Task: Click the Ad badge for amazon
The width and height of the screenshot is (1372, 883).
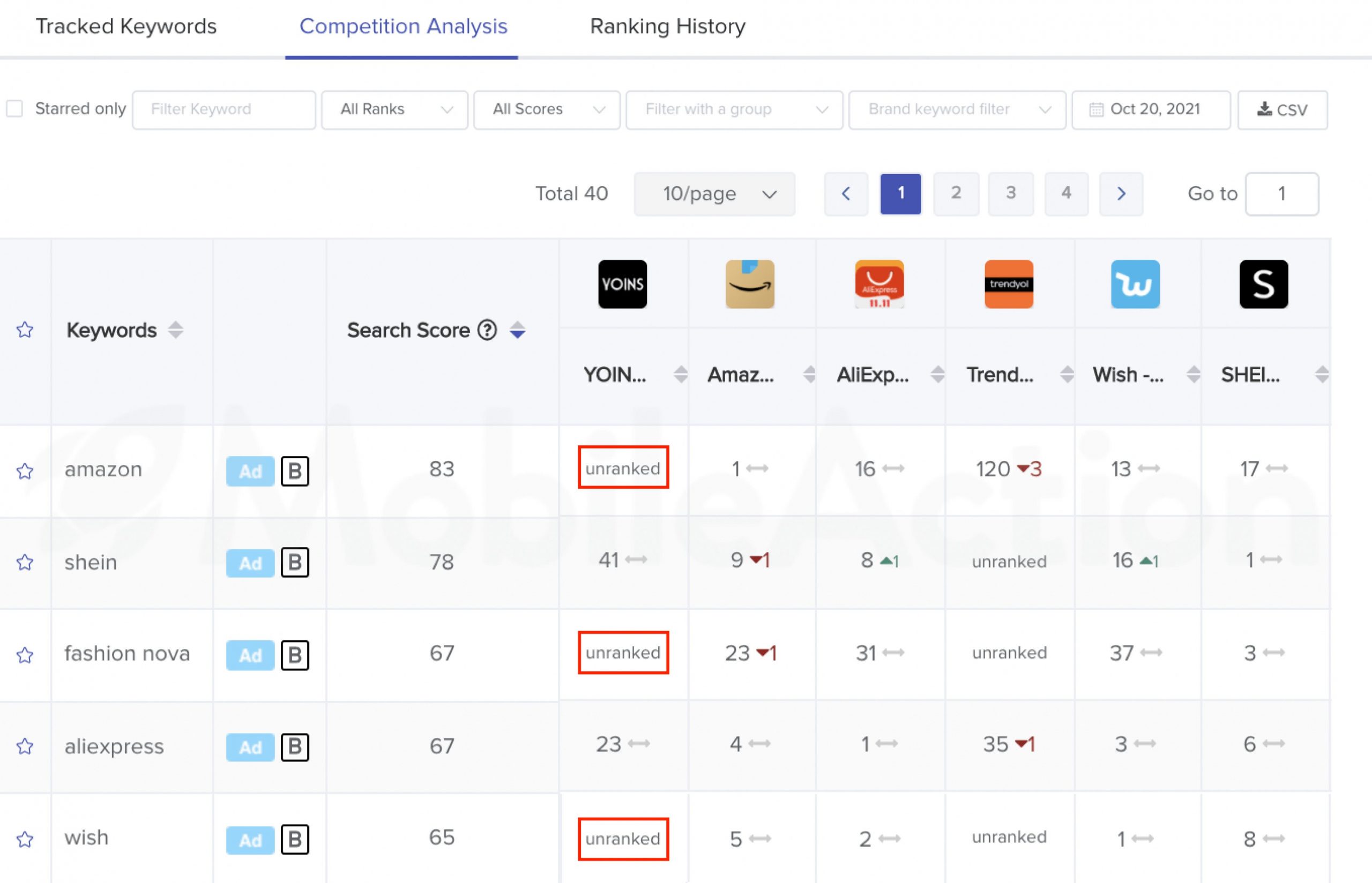Action: pyautogui.click(x=250, y=471)
